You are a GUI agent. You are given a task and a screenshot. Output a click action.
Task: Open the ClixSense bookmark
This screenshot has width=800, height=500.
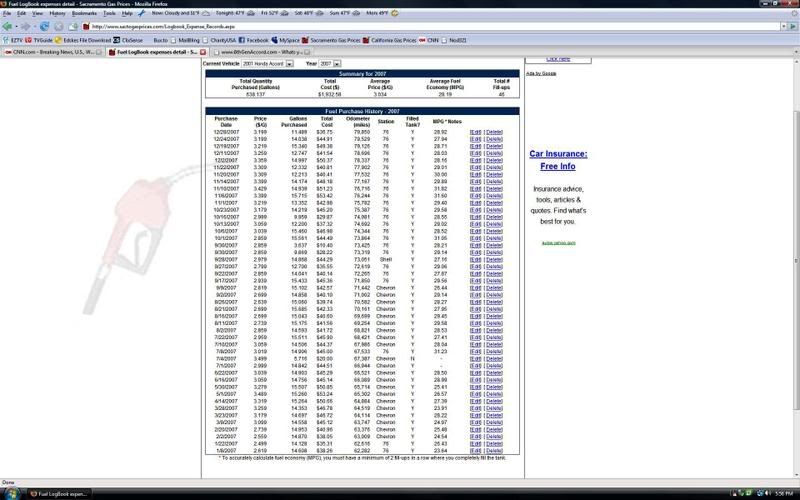(128, 40)
